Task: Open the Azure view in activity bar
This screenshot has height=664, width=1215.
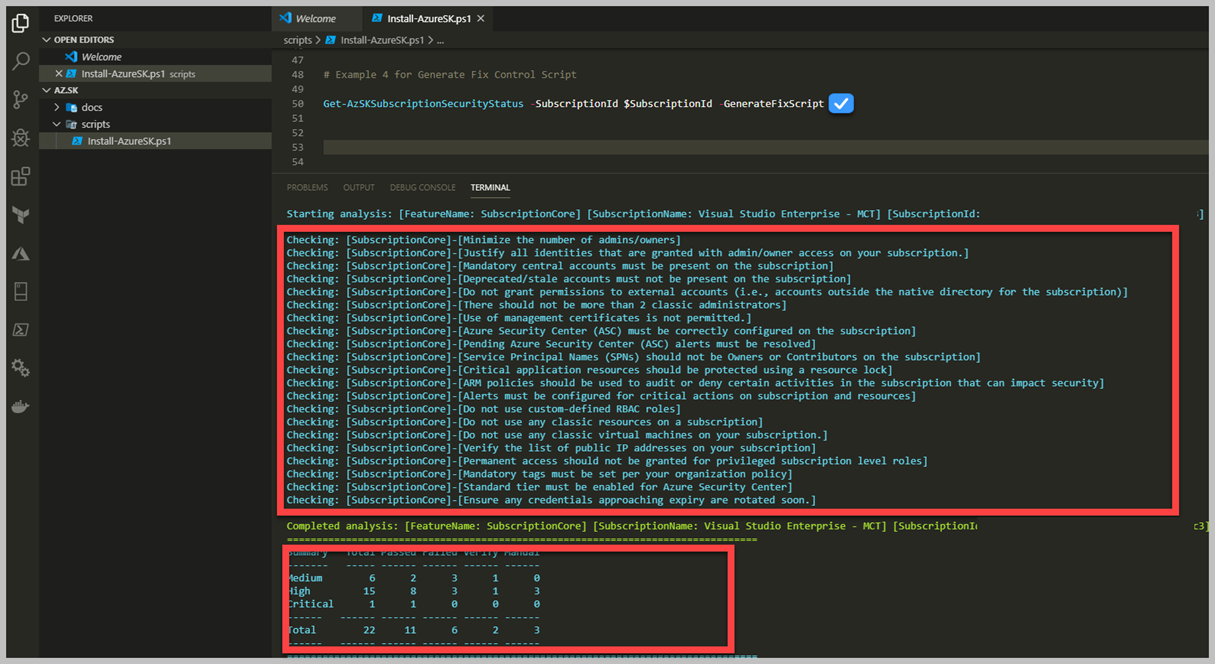Action: coord(20,254)
